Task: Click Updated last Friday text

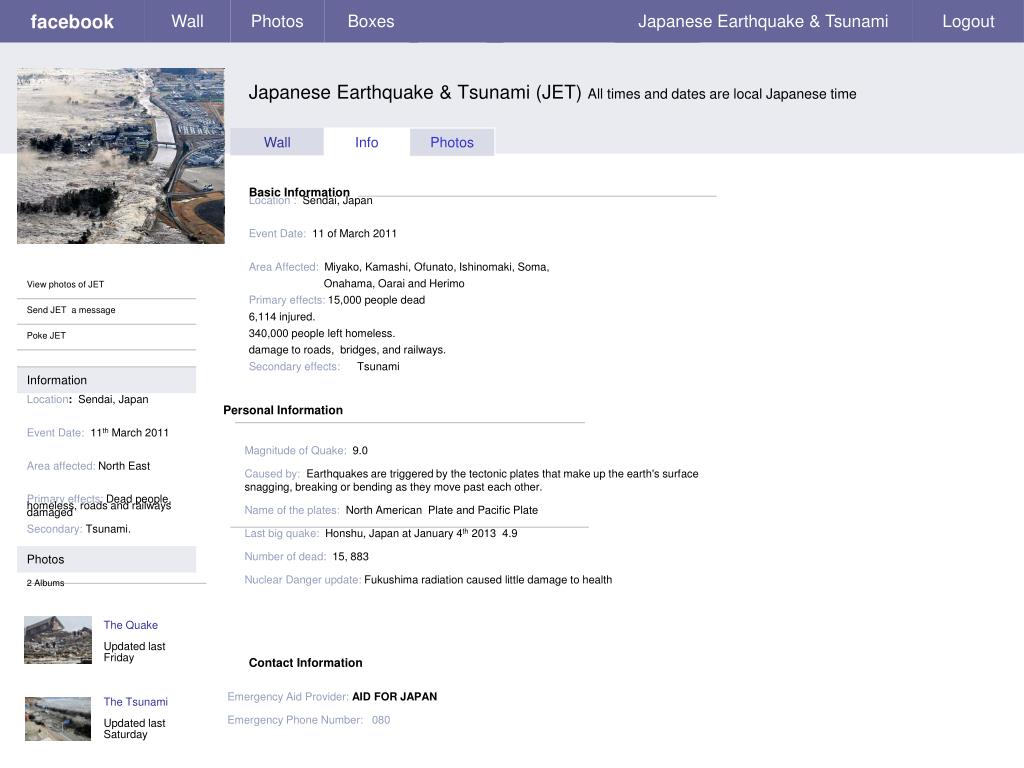Action: 135,652
